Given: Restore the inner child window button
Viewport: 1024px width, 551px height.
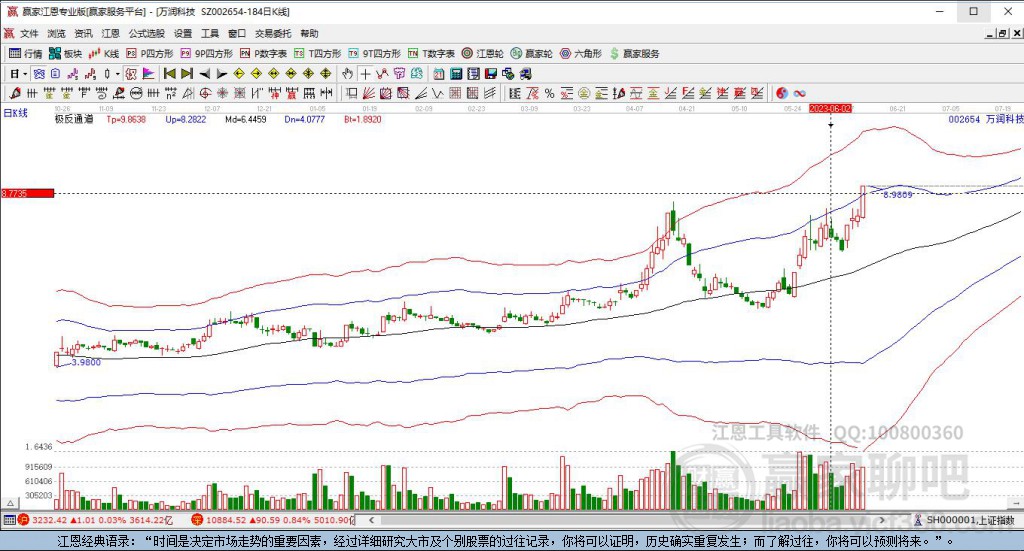Looking at the screenshot, I should [1002, 34].
